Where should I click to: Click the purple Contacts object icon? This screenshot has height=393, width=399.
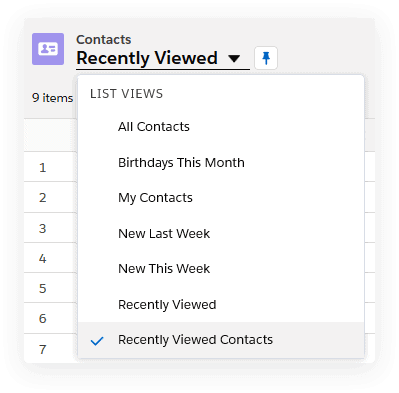[x=48, y=49]
